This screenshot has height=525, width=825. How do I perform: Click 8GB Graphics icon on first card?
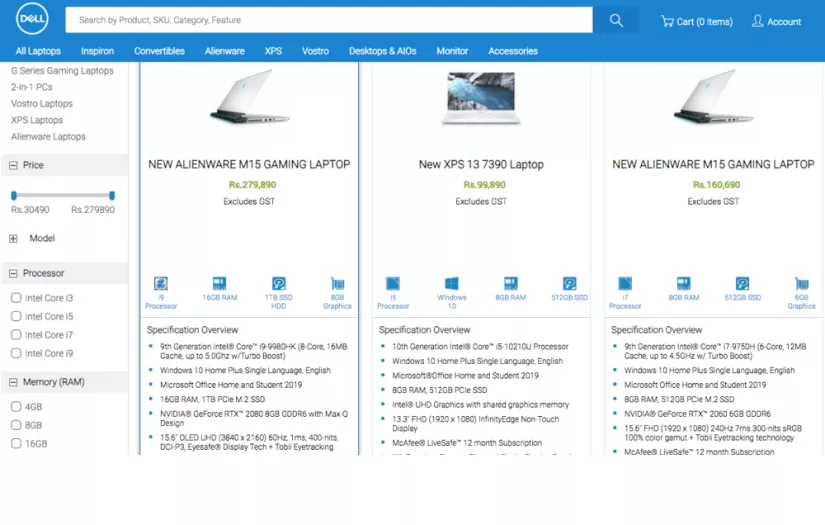pyautogui.click(x=337, y=284)
